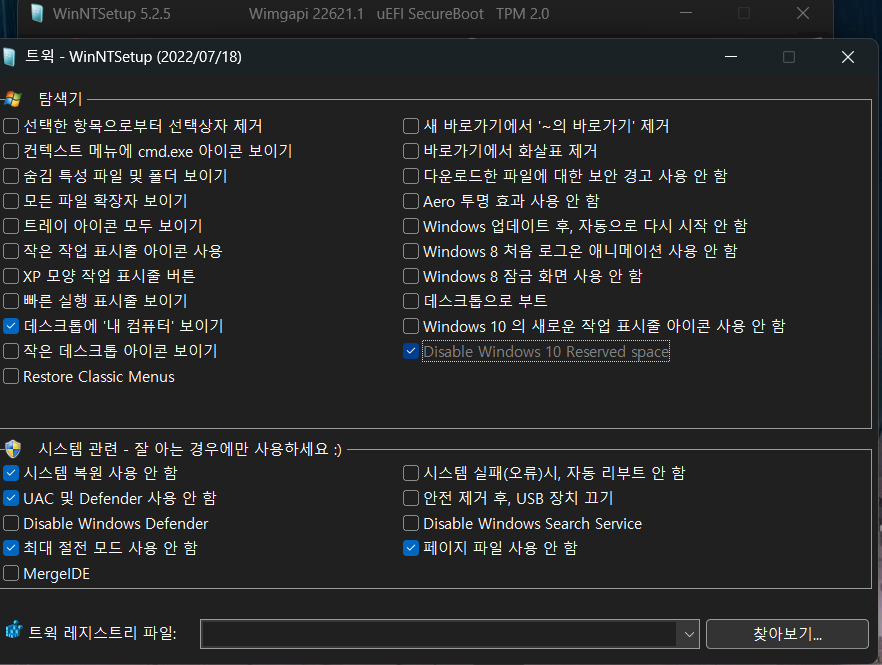Click the 탐색기 group heading
The height and width of the screenshot is (665, 882).
pyautogui.click(x=60, y=99)
